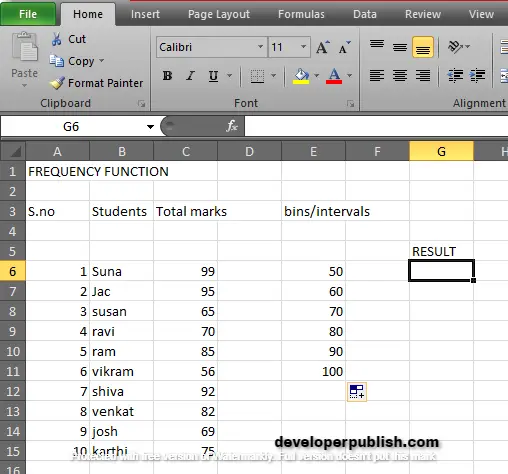
Task: Apply the yellow Fill Color swatch
Action: (301, 76)
